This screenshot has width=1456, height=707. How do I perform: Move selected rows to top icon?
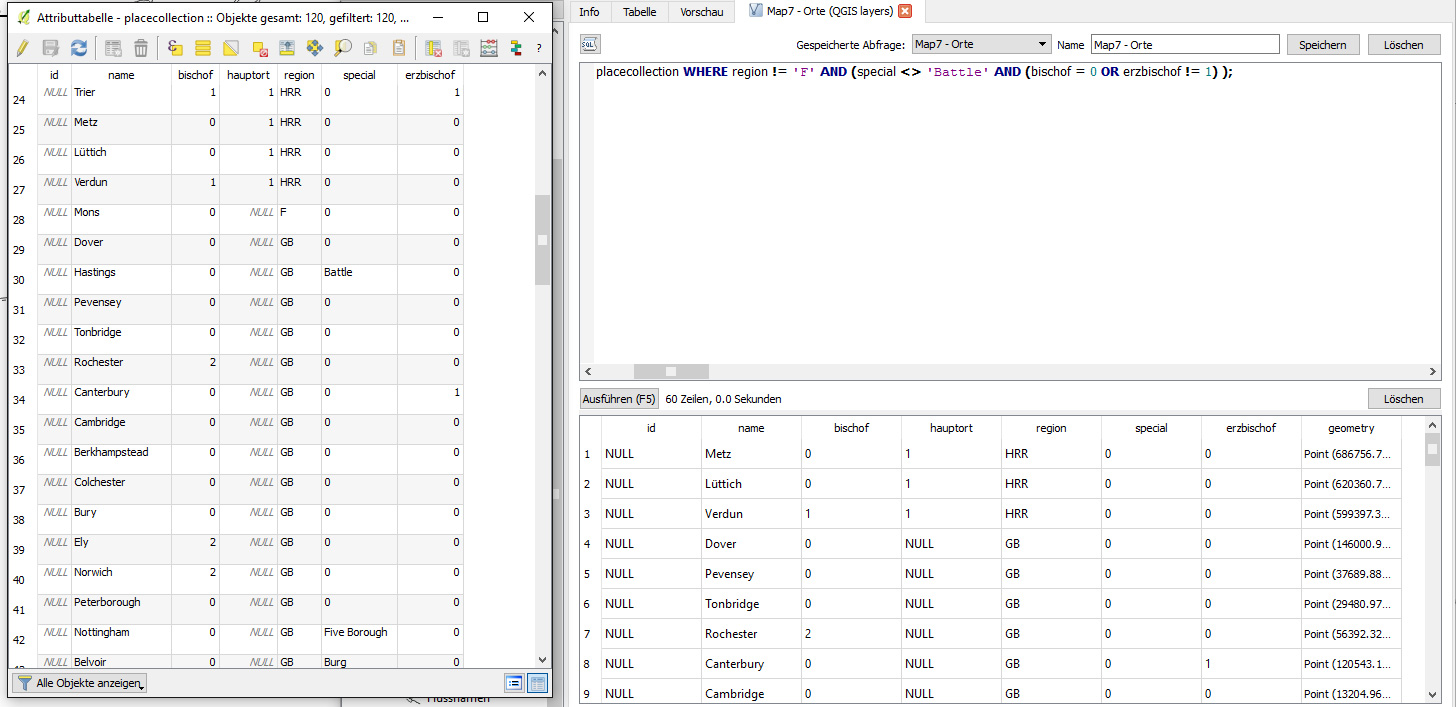coord(287,48)
